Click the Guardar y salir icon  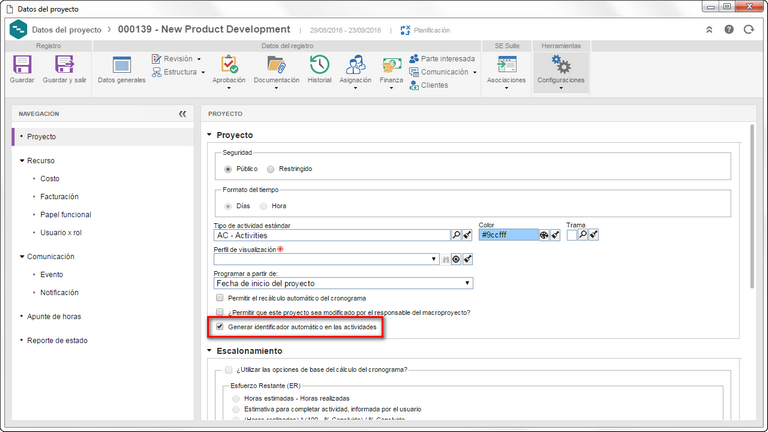(x=64, y=65)
